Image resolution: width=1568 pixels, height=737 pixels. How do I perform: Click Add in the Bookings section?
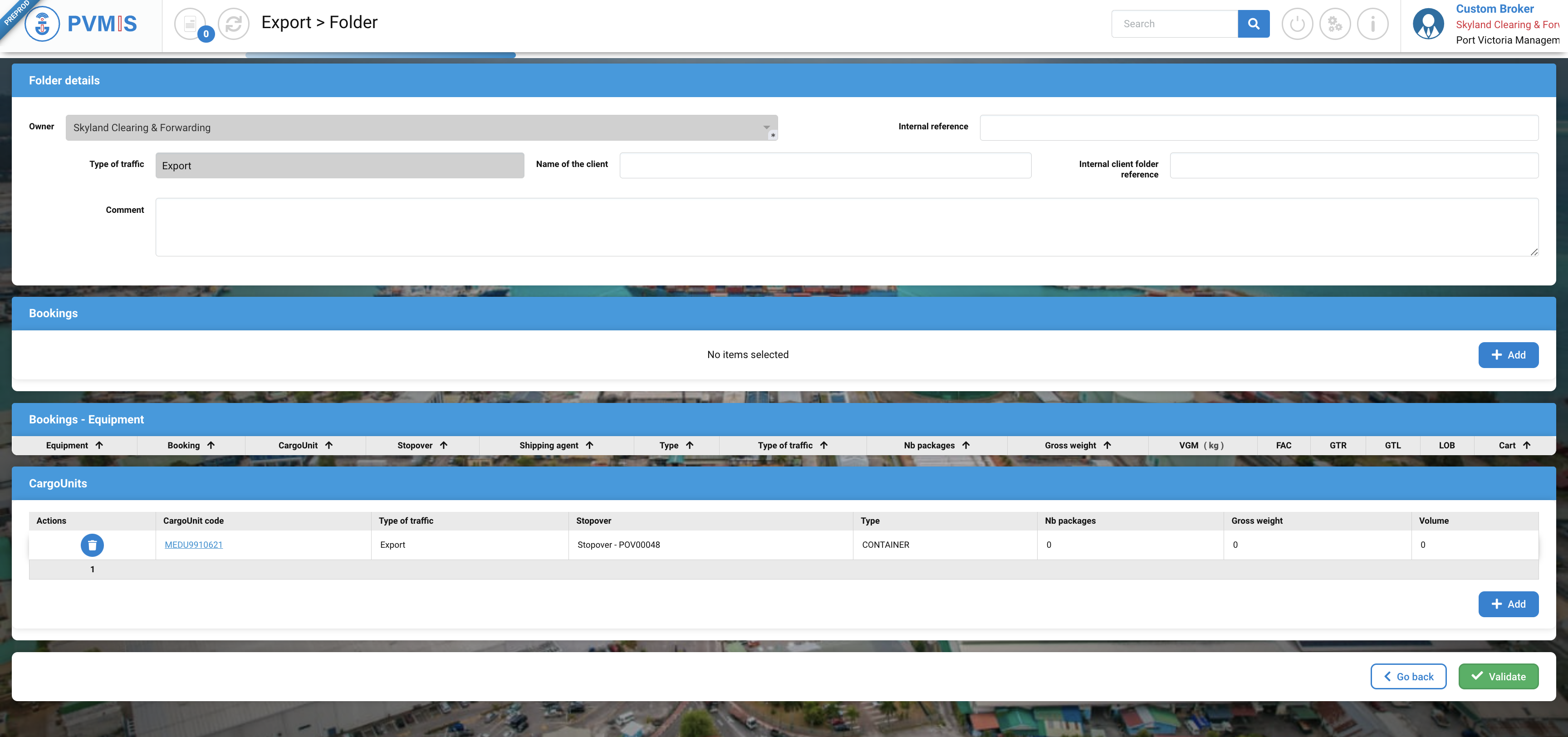coord(1508,355)
